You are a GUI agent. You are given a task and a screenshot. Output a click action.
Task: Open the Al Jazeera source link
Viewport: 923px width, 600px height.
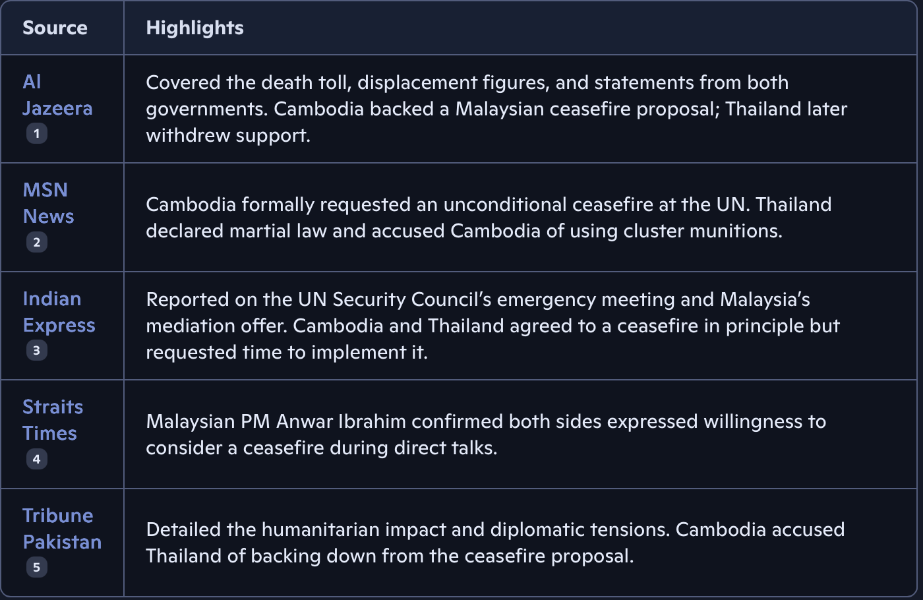57,95
